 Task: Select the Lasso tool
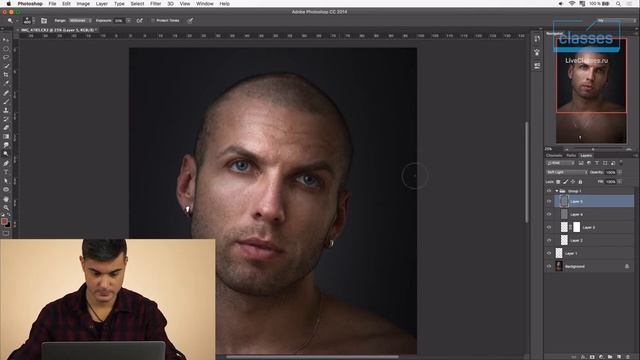coord(6,57)
